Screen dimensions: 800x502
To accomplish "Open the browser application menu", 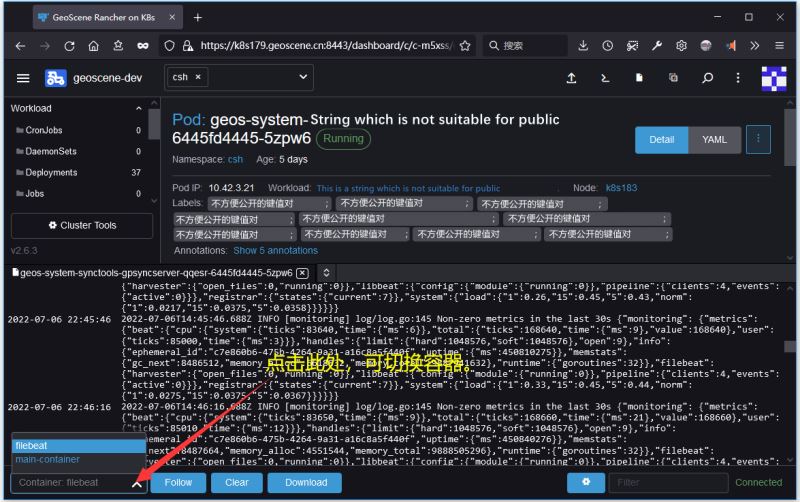I will coord(779,46).
